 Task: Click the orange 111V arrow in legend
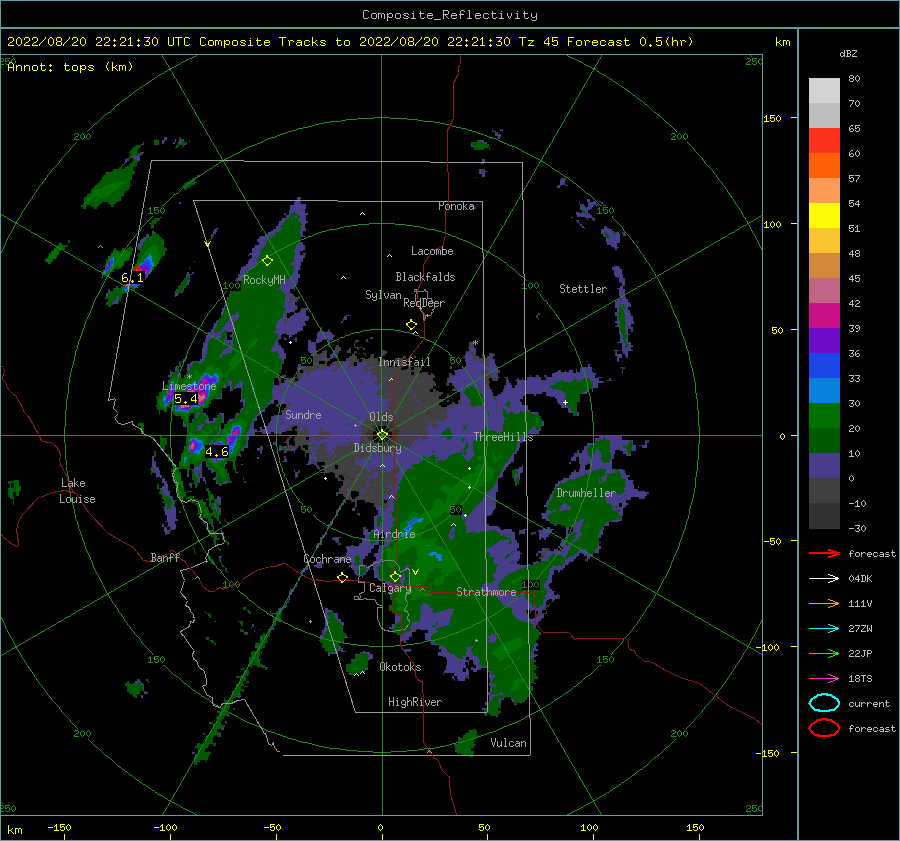click(x=824, y=603)
